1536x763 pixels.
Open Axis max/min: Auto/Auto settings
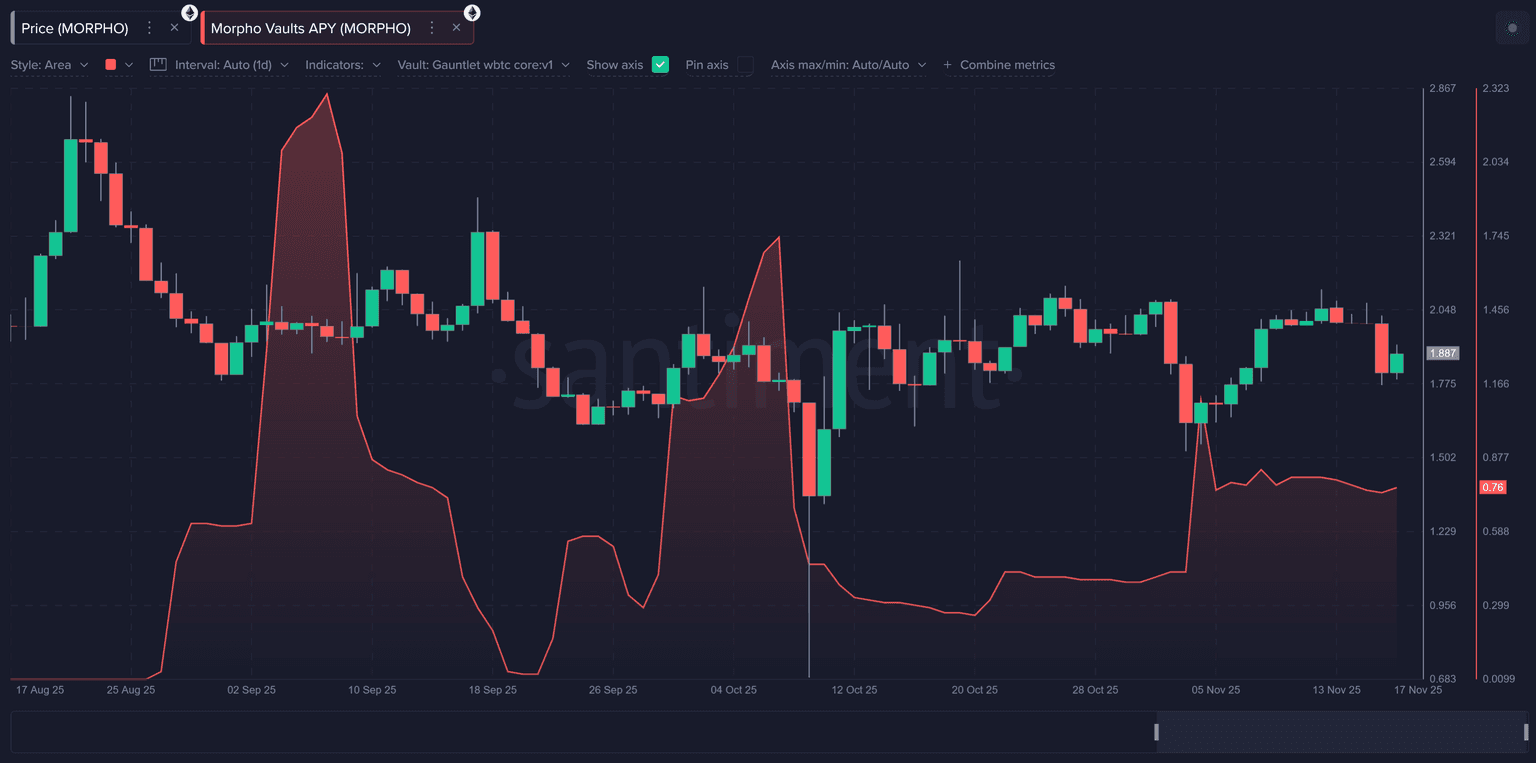click(847, 65)
